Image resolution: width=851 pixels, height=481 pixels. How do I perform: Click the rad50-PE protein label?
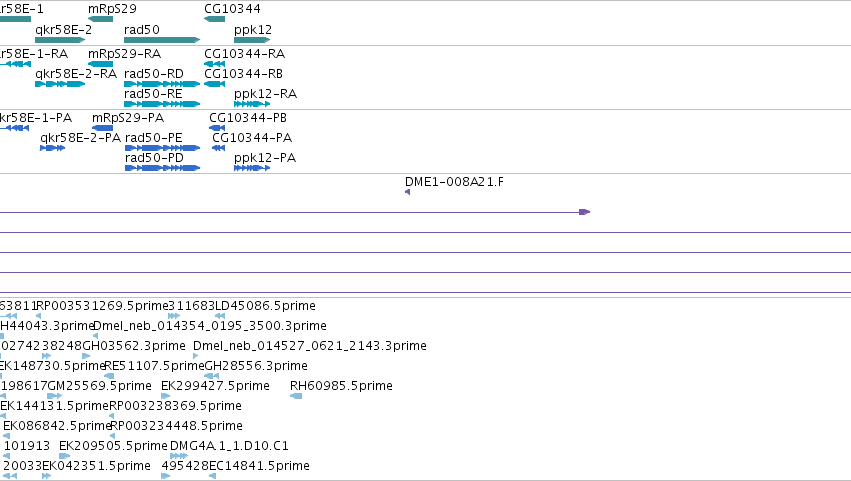[x=154, y=138]
